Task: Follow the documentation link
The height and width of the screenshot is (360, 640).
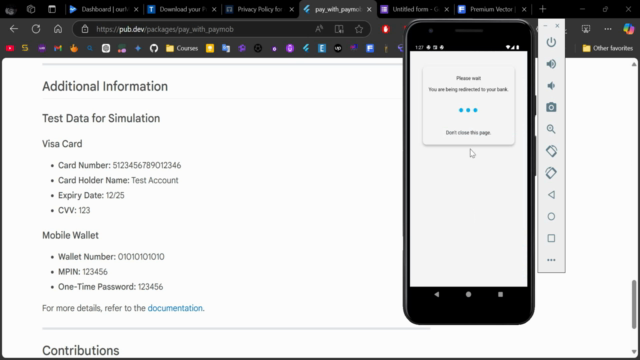Action: coord(175,308)
